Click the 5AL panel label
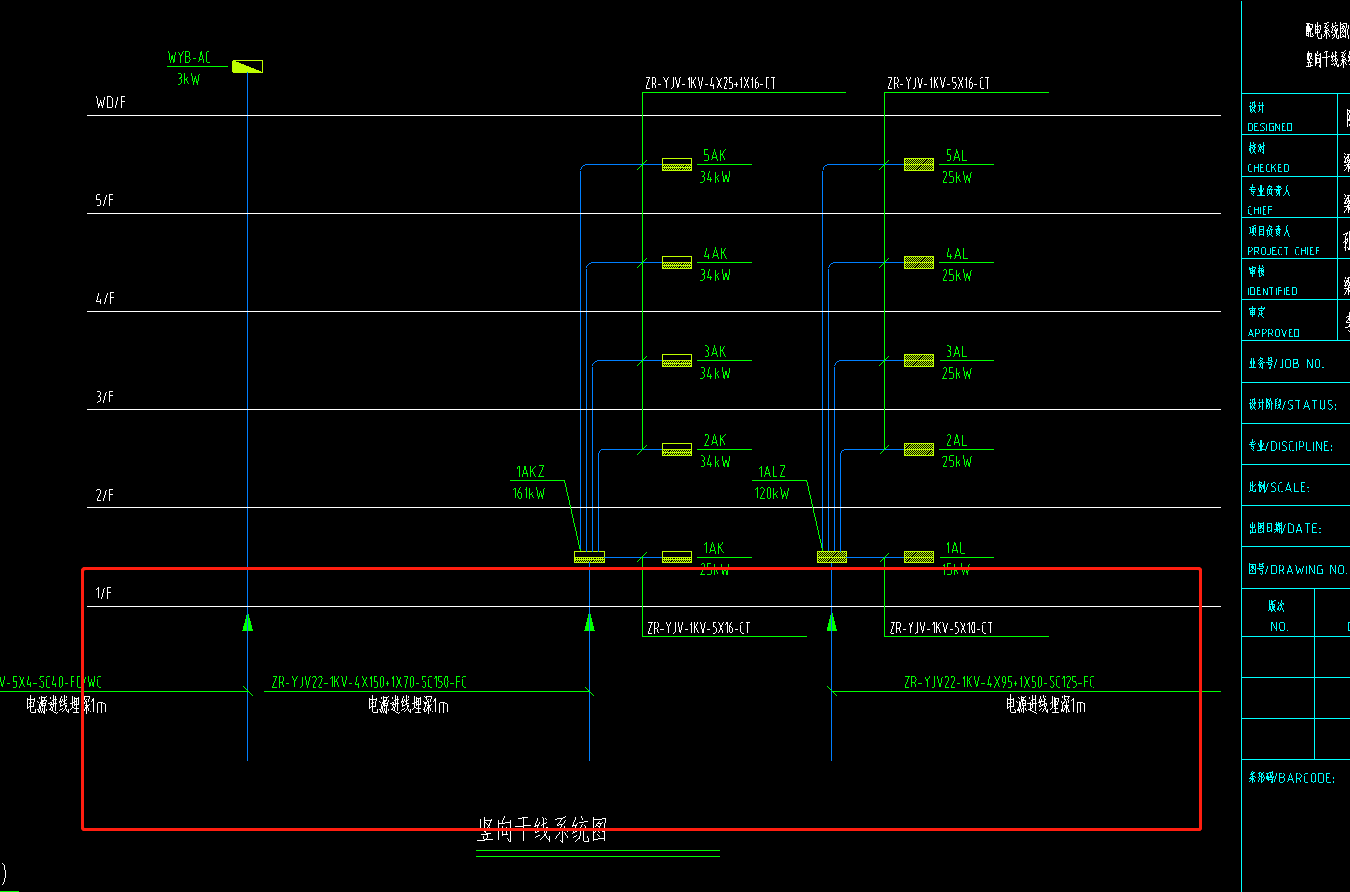Viewport: 1350px width, 892px height. tap(956, 156)
